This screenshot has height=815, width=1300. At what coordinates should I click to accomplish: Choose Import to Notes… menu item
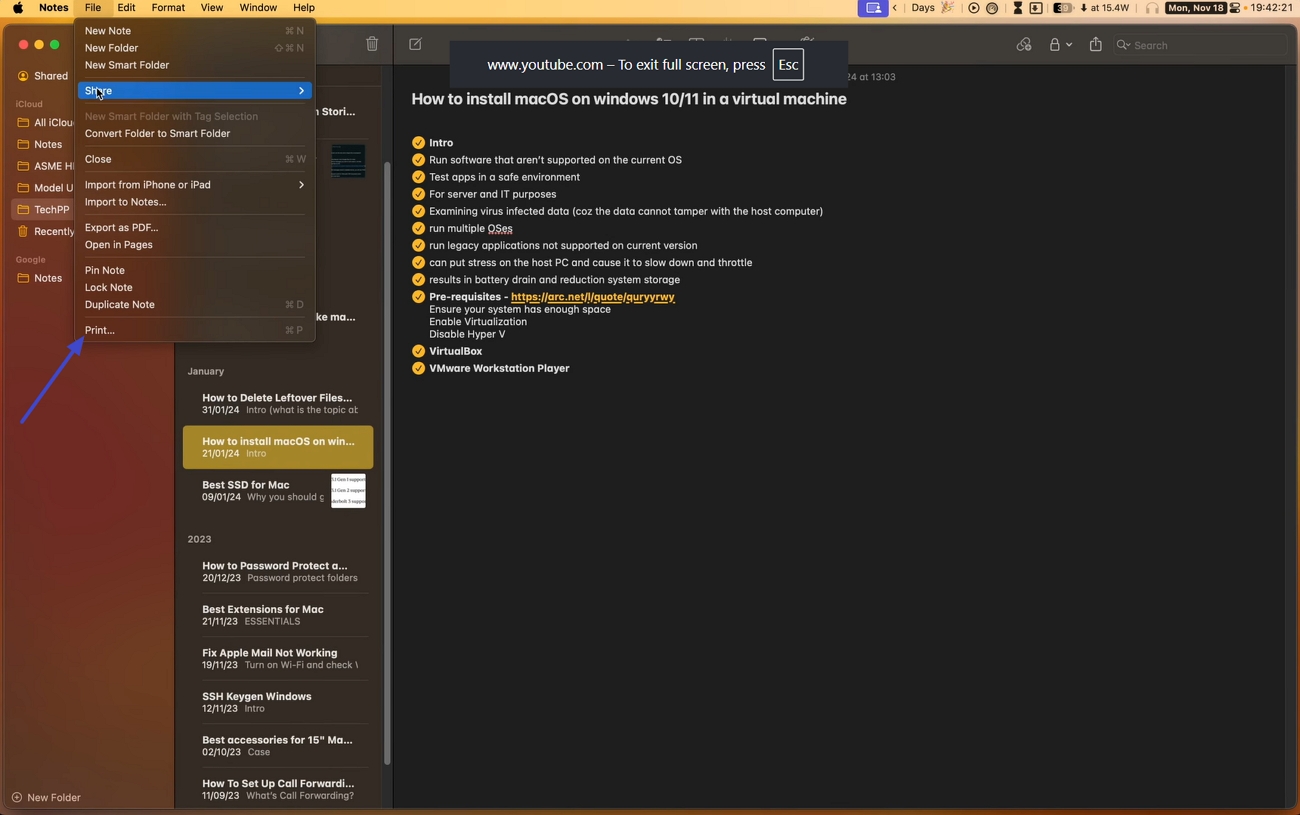pos(195,202)
